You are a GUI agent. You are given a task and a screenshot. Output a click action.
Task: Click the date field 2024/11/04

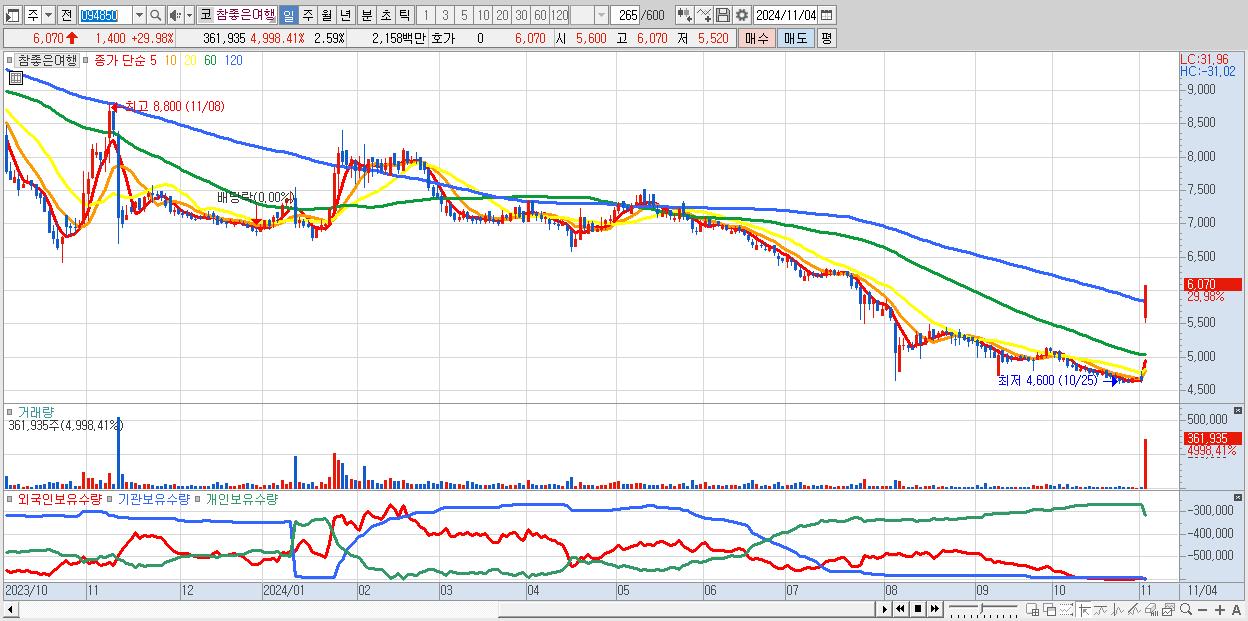785,15
